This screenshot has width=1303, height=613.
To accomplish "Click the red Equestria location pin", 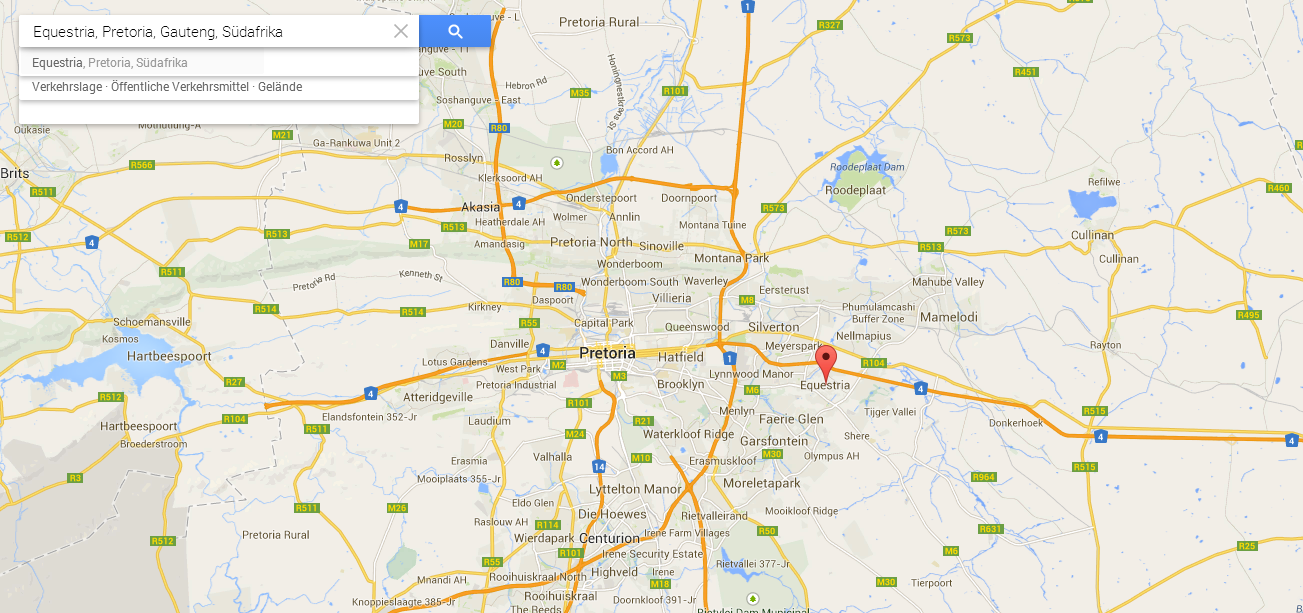I will [x=825, y=363].
